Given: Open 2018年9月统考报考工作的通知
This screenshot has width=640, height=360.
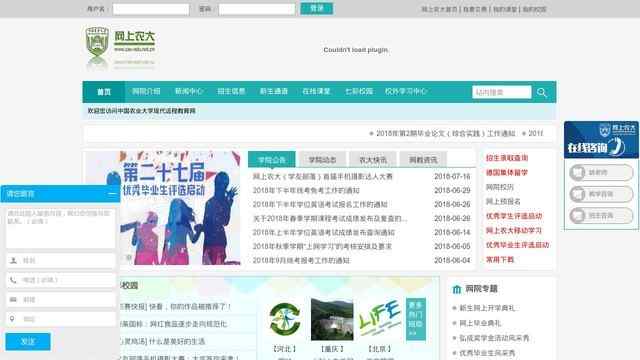Looking at the screenshot, I should [x=301, y=260].
